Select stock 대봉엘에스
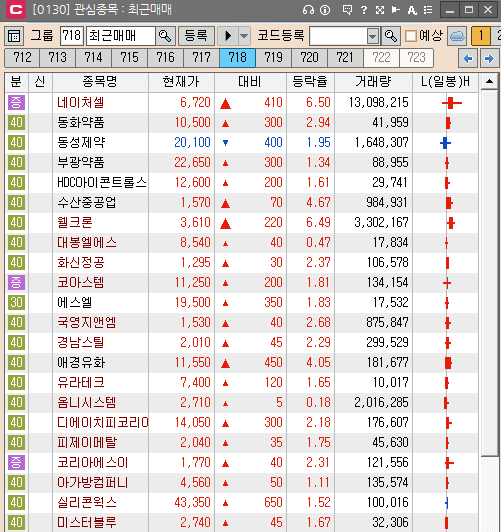 click(86, 243)
